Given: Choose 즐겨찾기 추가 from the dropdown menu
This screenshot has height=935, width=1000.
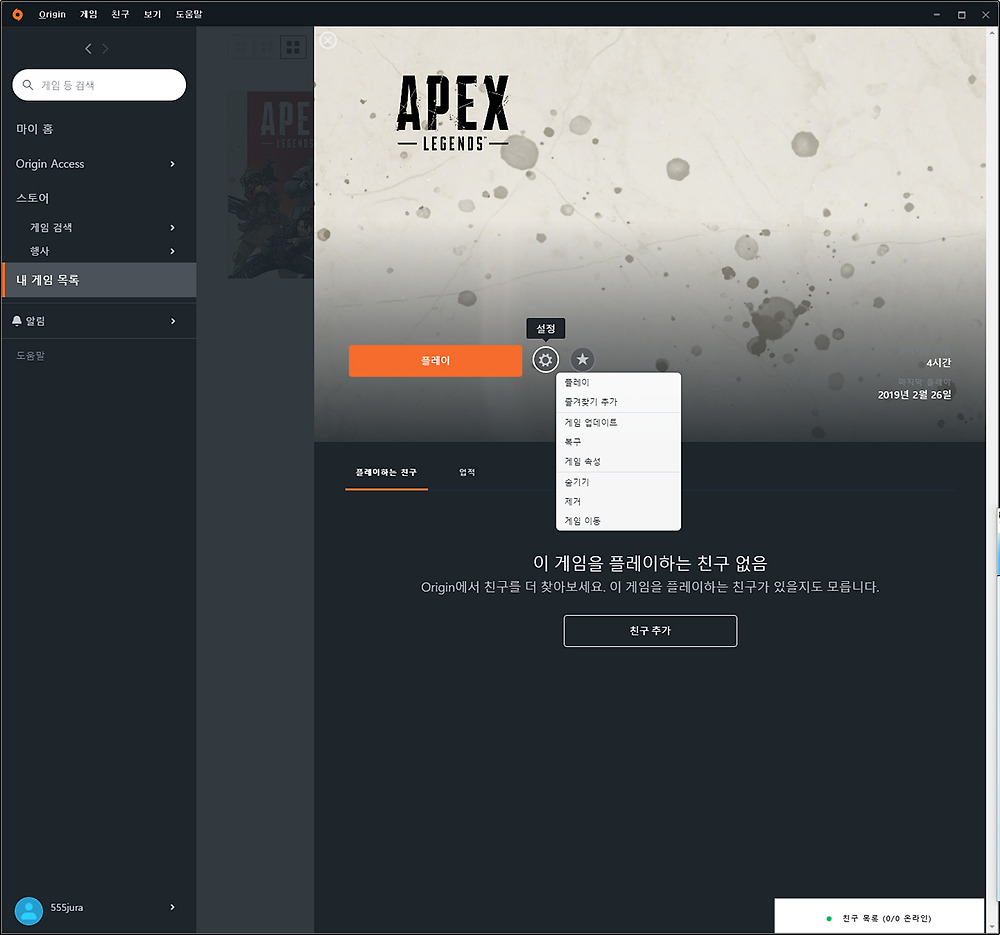Looking at the screenshot, I should [619, 402].
